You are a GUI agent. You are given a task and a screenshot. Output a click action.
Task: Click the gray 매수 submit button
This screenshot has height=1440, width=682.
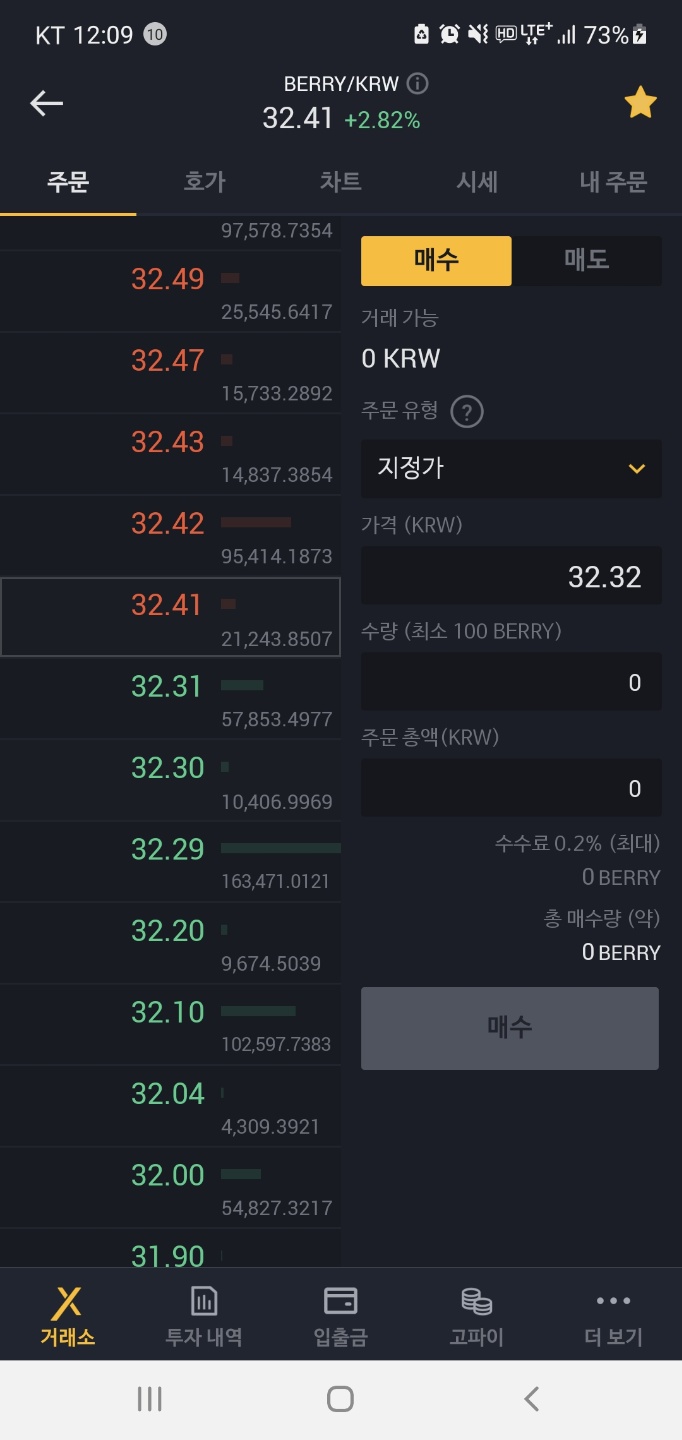click(x=510, y=1028)
